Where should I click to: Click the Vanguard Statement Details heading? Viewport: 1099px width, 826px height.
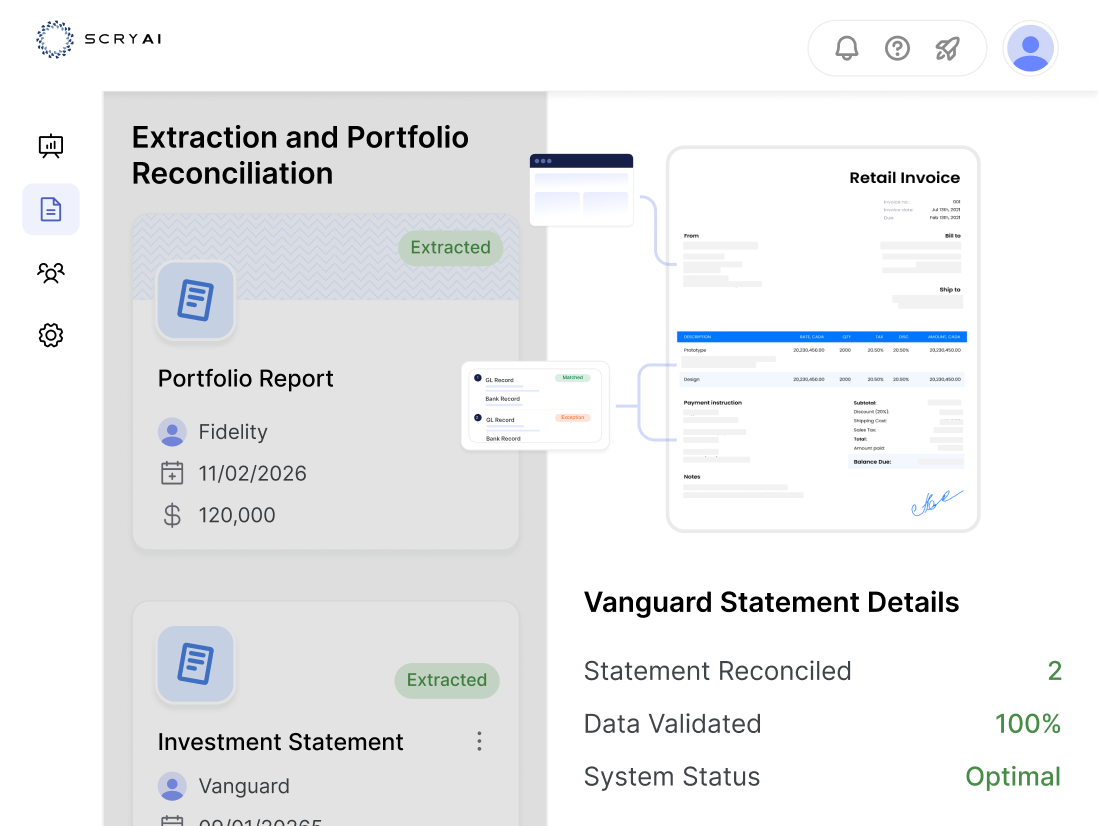point(771,602)
